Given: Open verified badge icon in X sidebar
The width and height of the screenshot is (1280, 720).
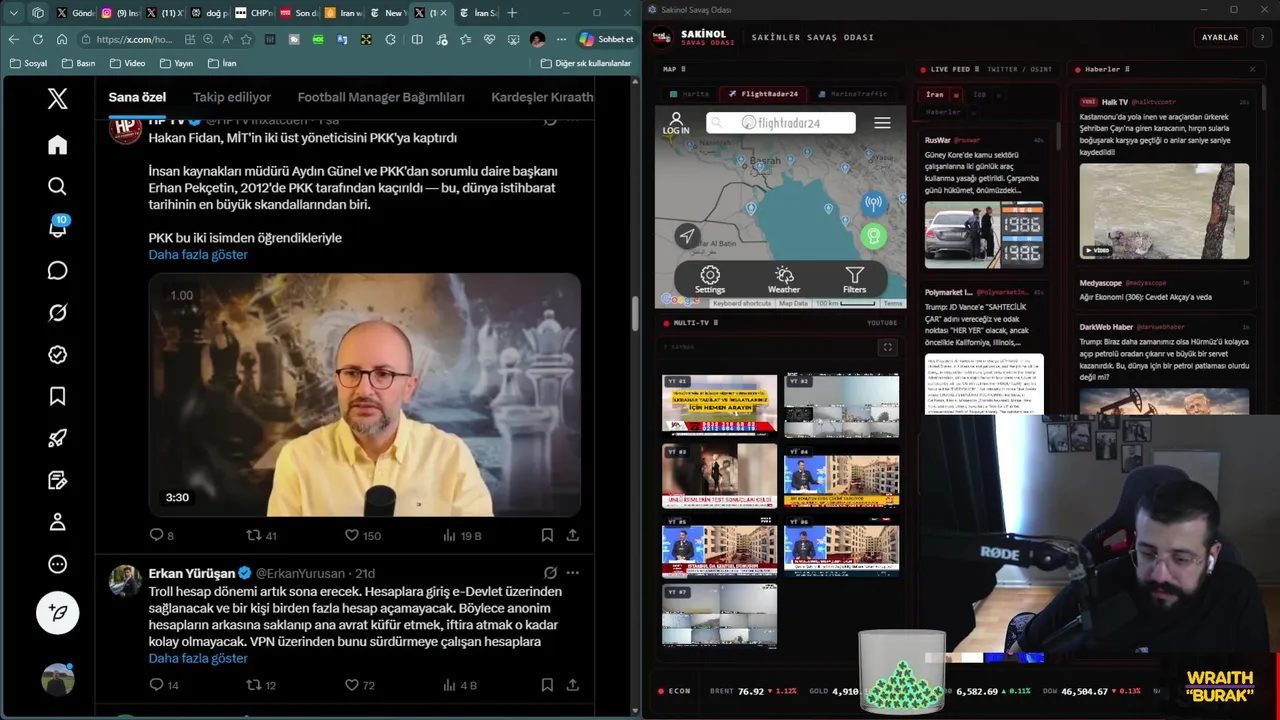Looking at the screenshot, I should (57, 355).
